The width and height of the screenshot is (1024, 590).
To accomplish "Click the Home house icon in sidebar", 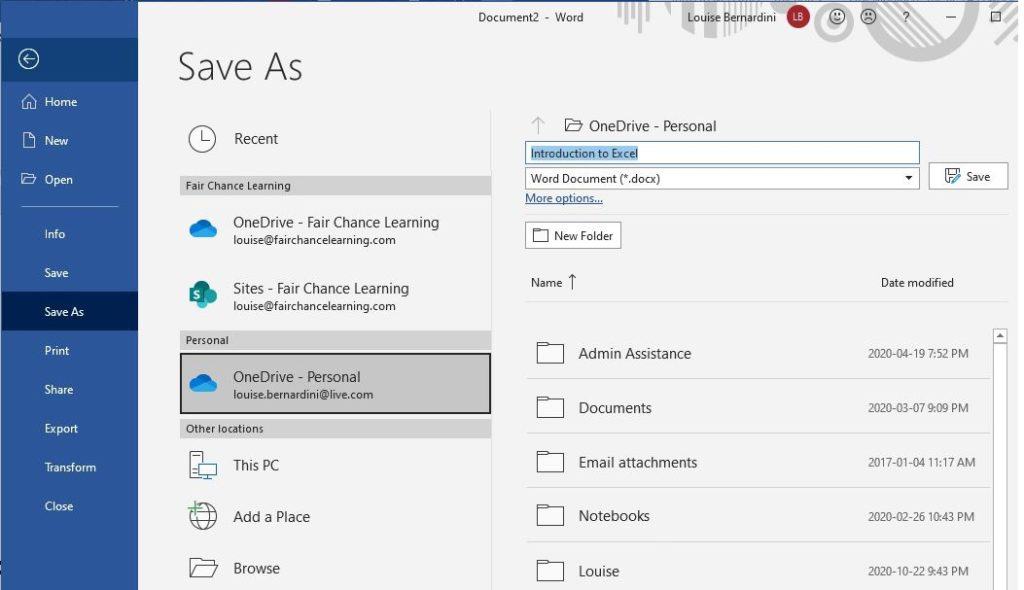I will pyautogui.click(x=29, y=101).
